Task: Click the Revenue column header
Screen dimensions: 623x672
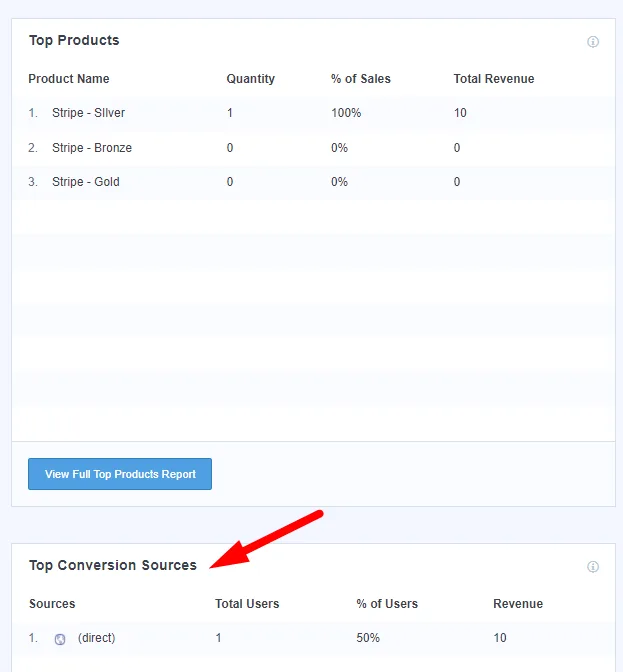Action: click(518, 604)
